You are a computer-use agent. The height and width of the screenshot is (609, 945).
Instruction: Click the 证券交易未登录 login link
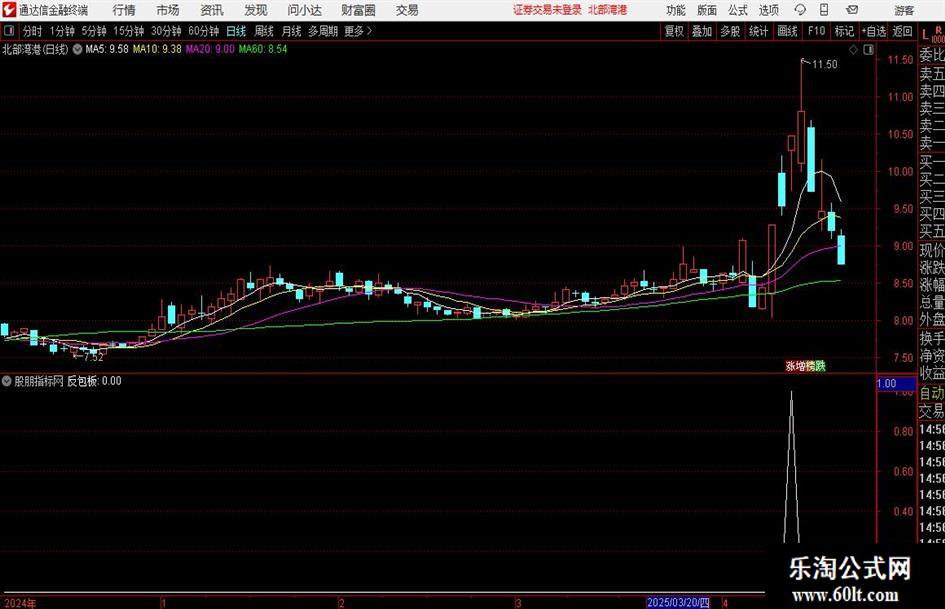tap(548, 10)
